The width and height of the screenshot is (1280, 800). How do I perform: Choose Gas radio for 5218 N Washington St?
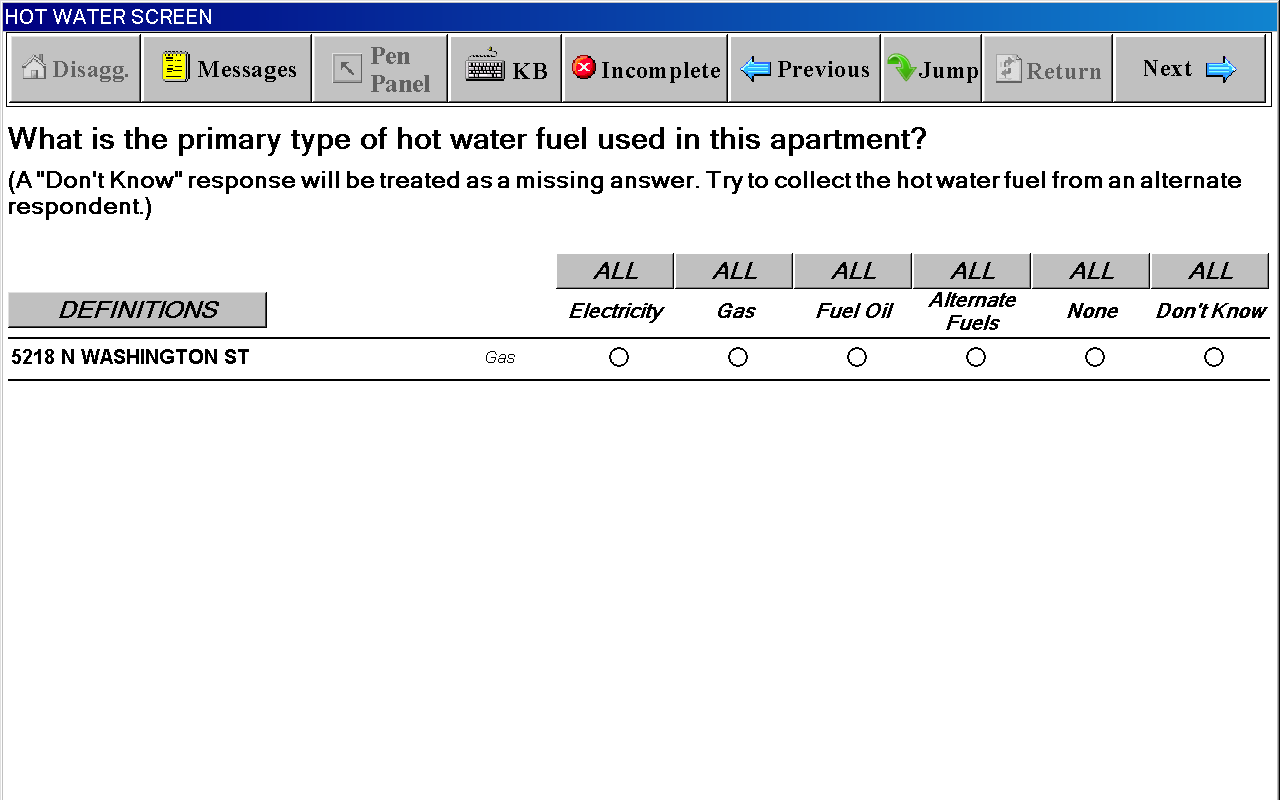click(x=738, y=357)
